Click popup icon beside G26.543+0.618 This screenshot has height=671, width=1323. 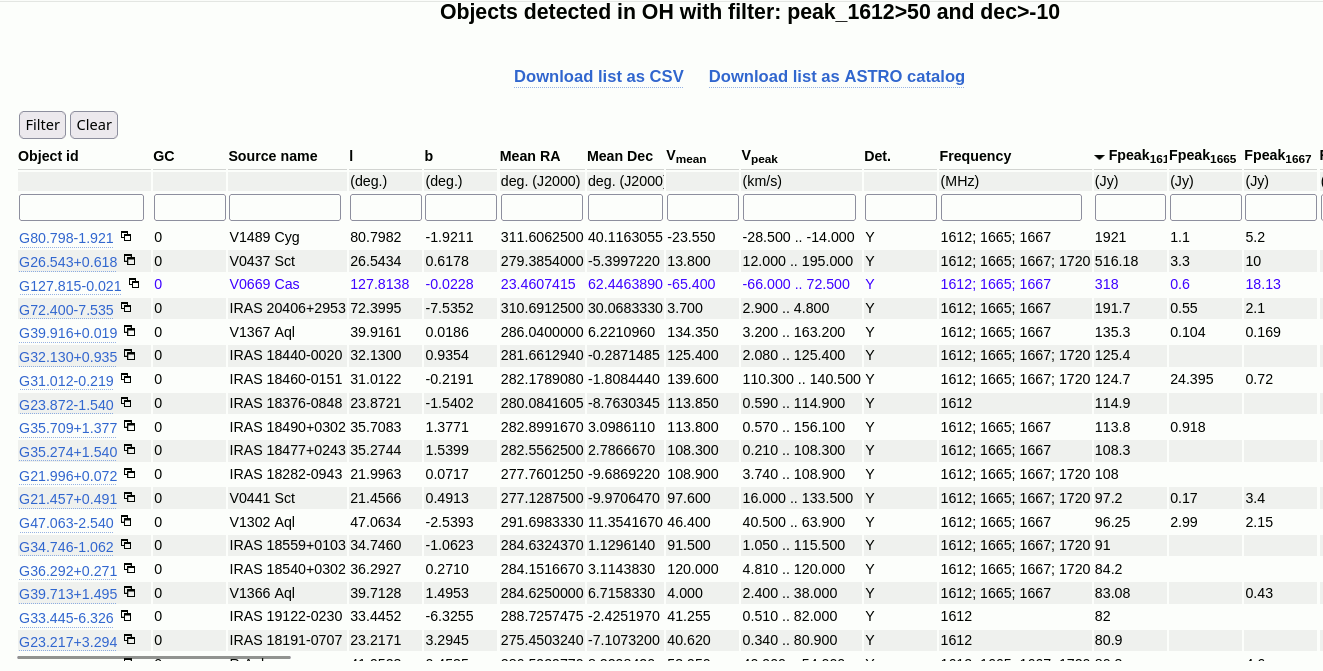129,260
